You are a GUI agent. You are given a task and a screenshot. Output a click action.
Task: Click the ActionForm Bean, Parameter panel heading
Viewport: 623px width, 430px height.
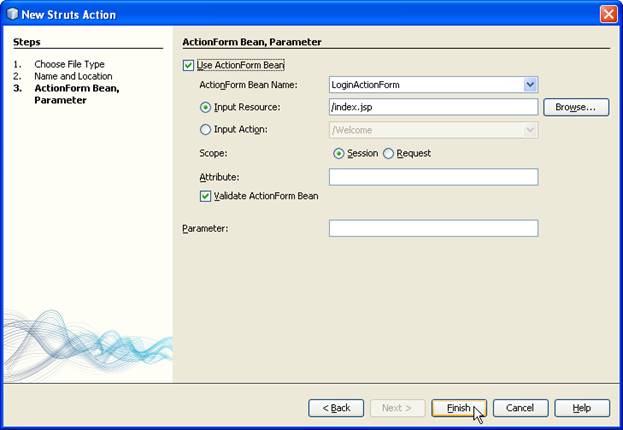[x=252, y=42]
